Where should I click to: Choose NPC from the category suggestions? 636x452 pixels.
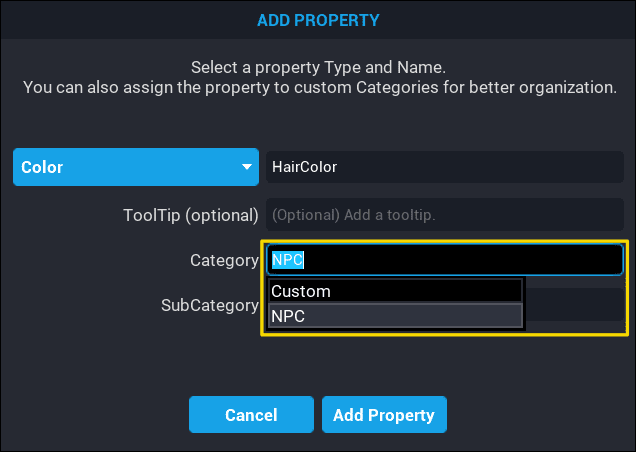[395, 316]
